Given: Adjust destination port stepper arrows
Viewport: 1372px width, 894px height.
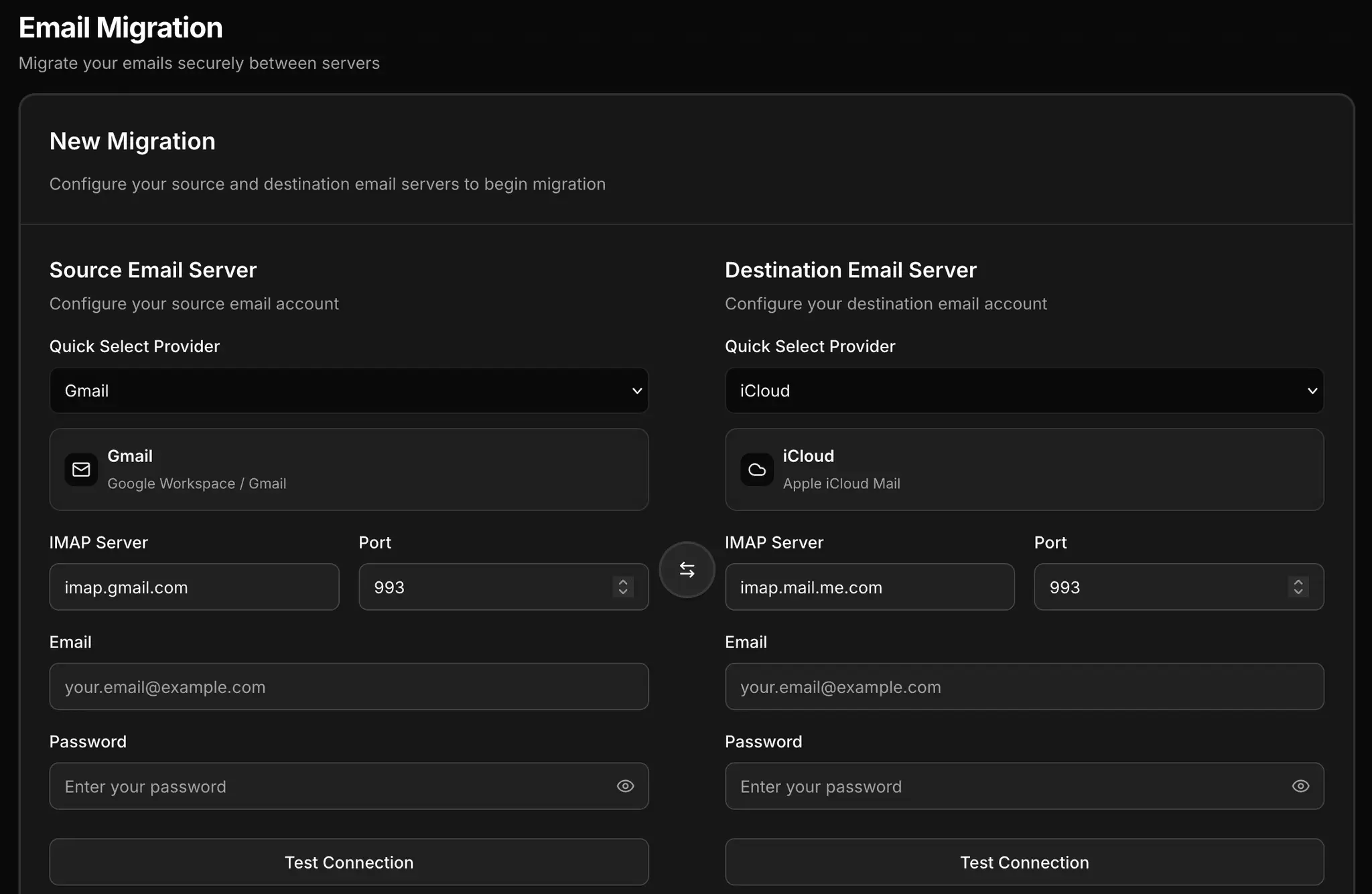Looking at the screenshot, I should tap(1298, 587).
